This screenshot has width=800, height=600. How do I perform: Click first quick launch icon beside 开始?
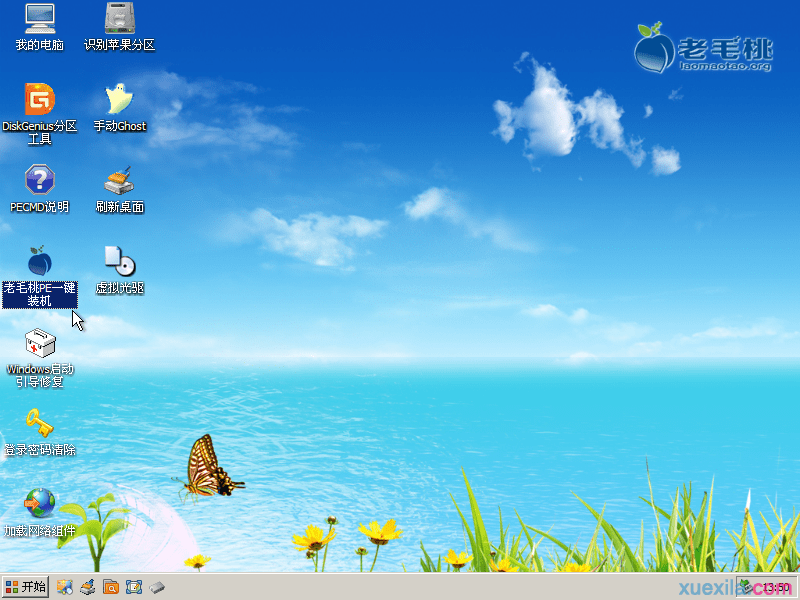coord(65,587)
